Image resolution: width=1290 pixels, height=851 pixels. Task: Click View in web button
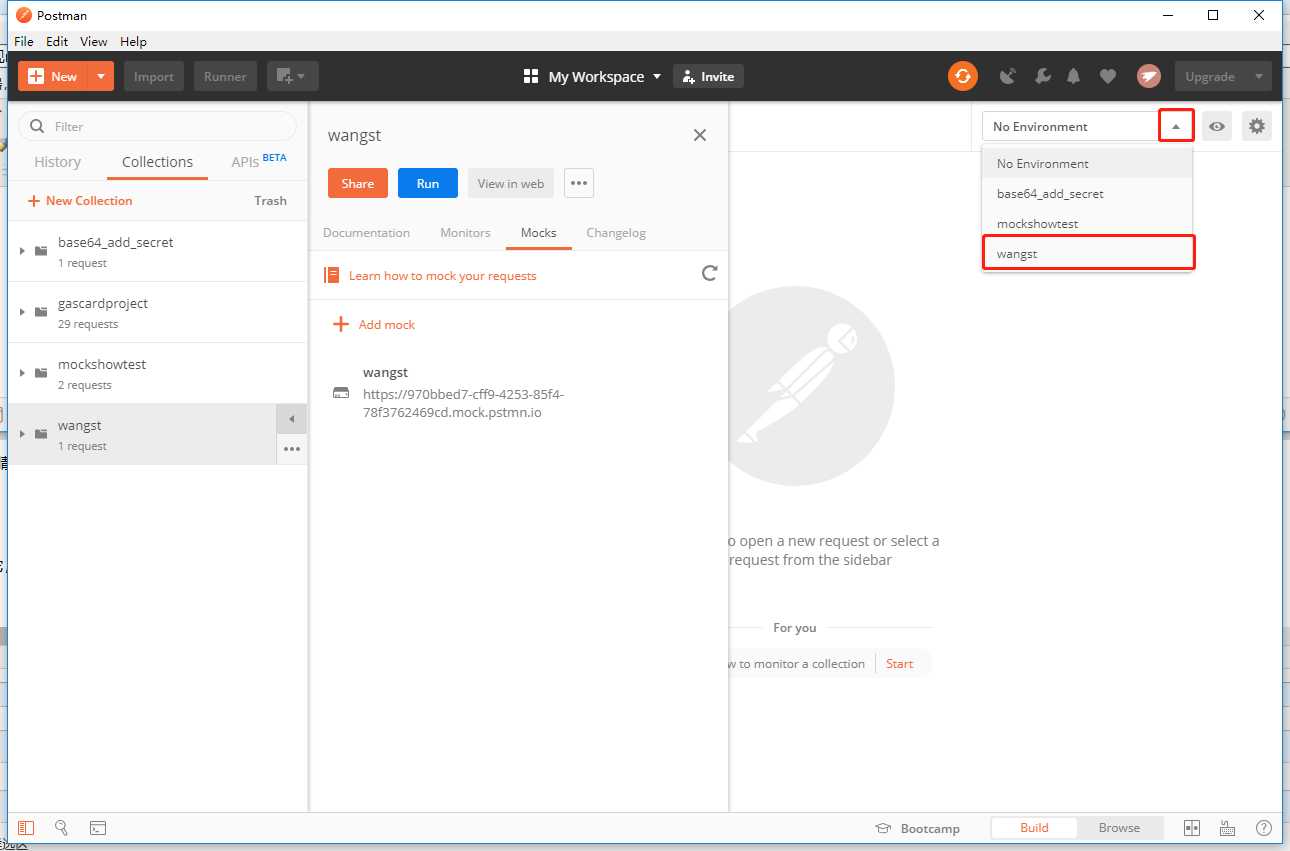(511, 183)
